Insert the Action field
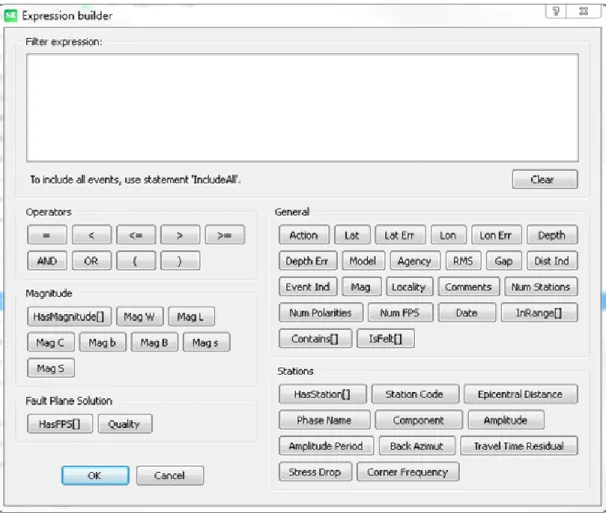Screen dimensions: 606x515 (x=304, y=235)
